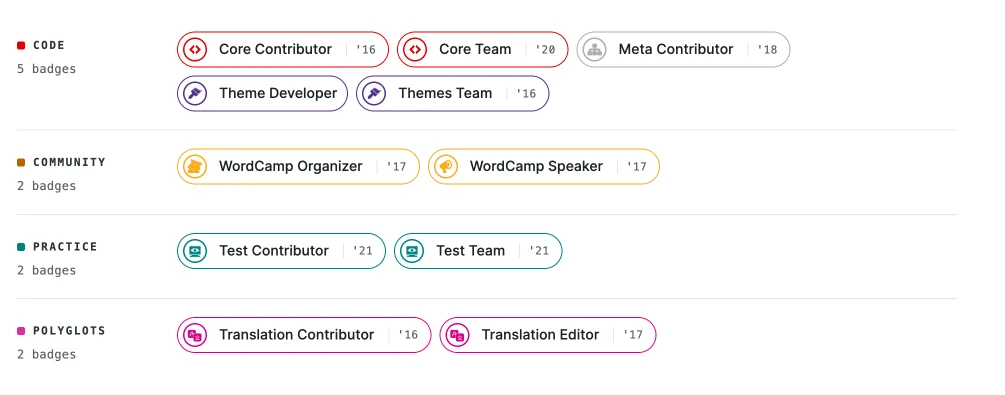Click the '18 year on Meta Contributor
This screenshot has width=1005, height=395.
pyautogui.click(x=767, y=50)
